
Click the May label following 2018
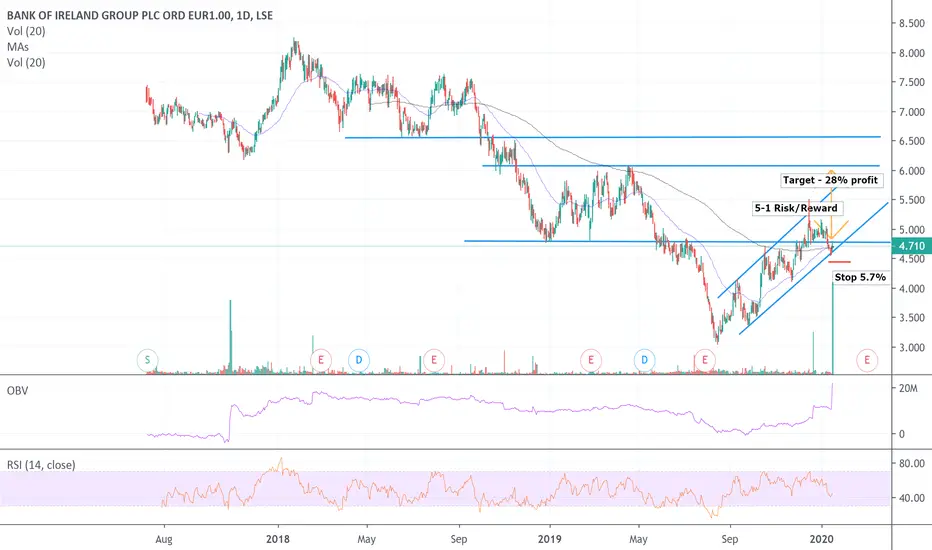coord(367,539)
